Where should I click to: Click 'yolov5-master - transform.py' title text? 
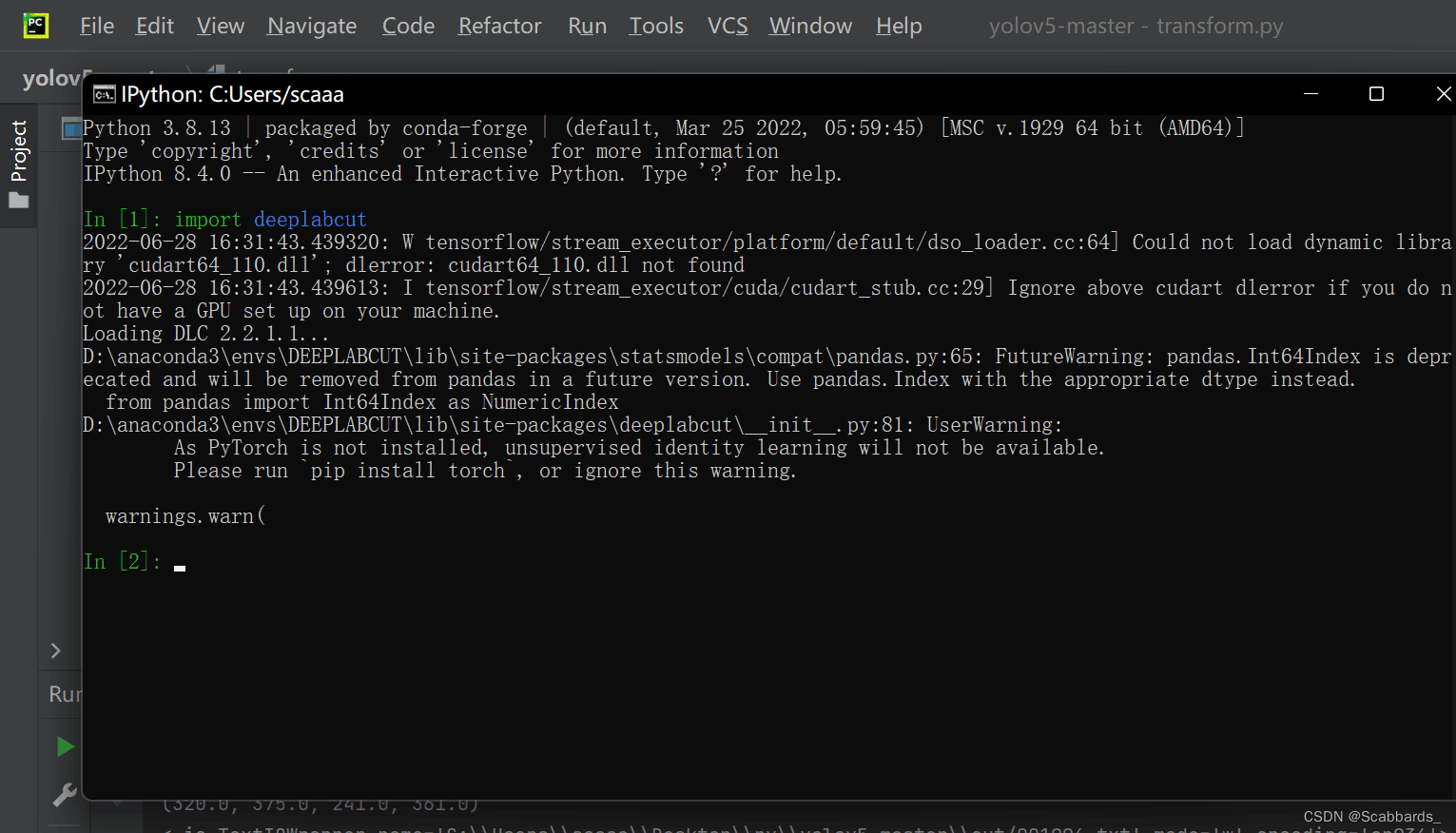coord(1136,26)
